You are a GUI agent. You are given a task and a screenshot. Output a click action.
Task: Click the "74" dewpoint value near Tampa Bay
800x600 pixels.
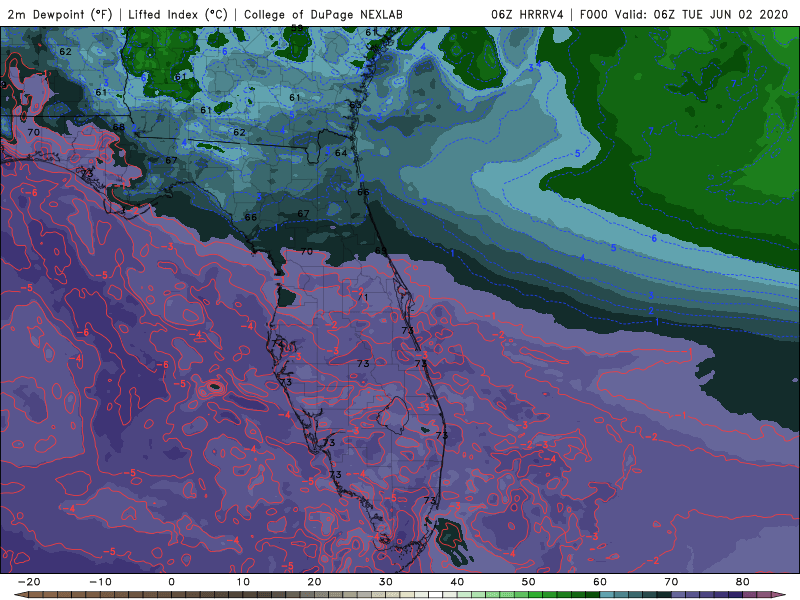[x=278, y=343]
